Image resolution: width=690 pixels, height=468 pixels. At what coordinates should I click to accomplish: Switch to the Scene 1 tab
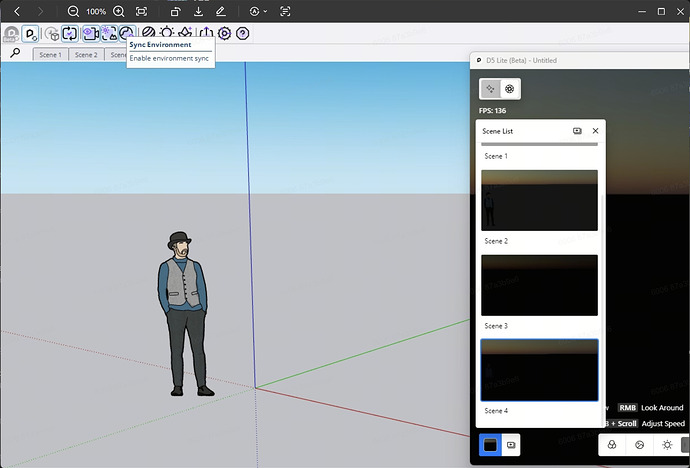50,55
